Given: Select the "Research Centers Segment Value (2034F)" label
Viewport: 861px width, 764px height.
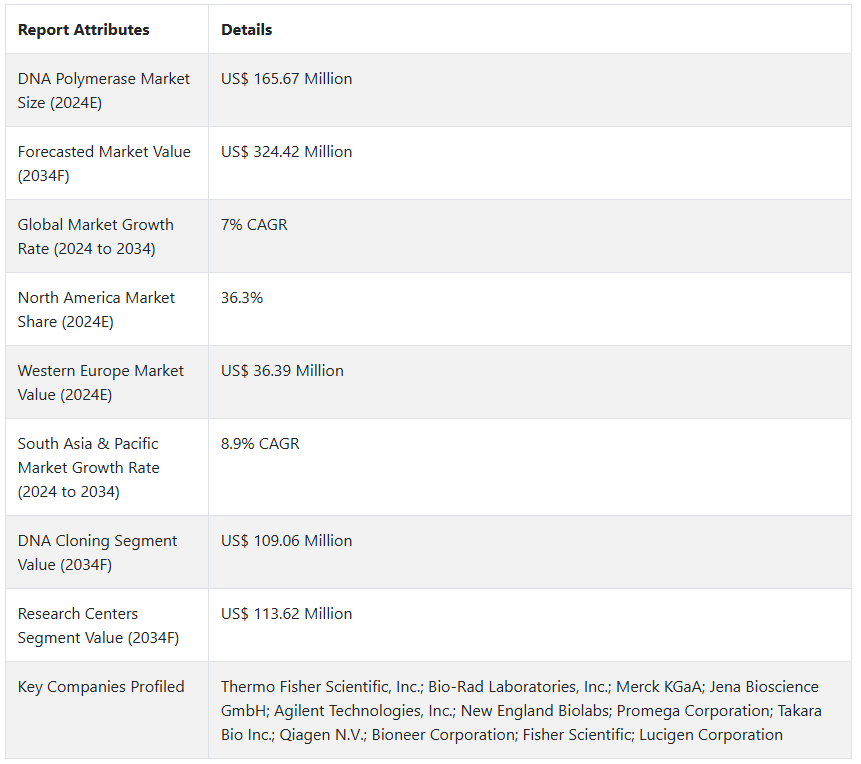Looking at the screenshot, I should [98, 626].
